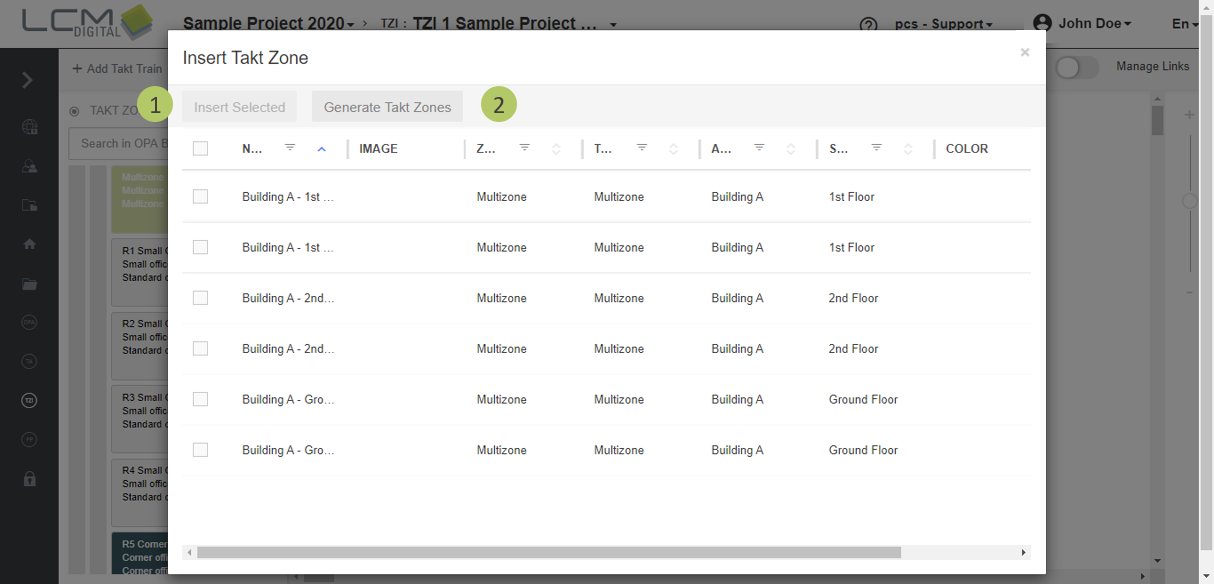
Task: Open the John Doe user dropdown
Action: (1083, 23)
